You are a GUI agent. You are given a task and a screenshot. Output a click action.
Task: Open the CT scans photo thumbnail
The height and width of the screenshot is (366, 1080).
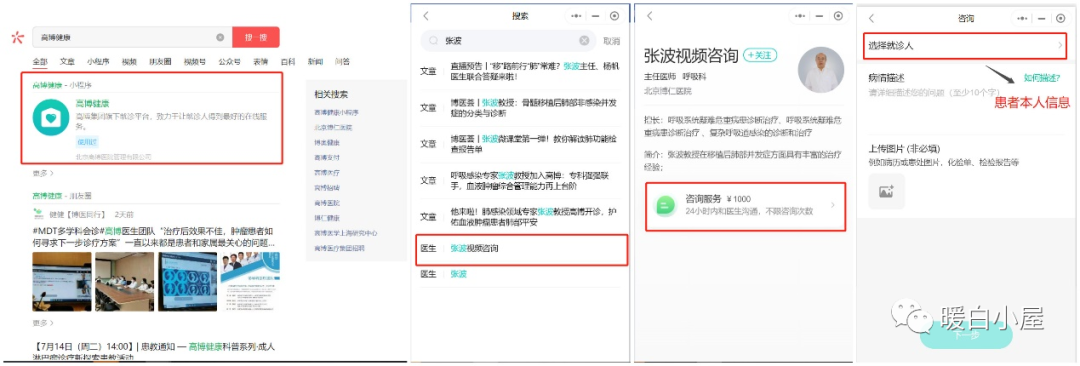187,281
